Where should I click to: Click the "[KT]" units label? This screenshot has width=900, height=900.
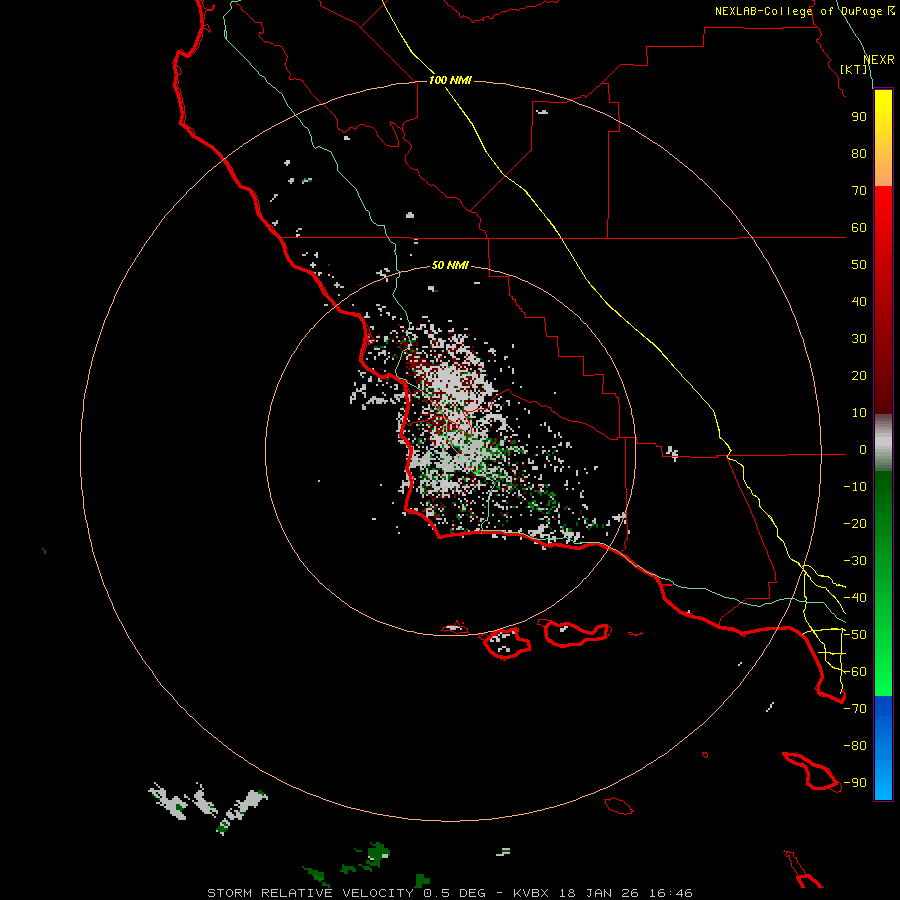click(854, 69)
